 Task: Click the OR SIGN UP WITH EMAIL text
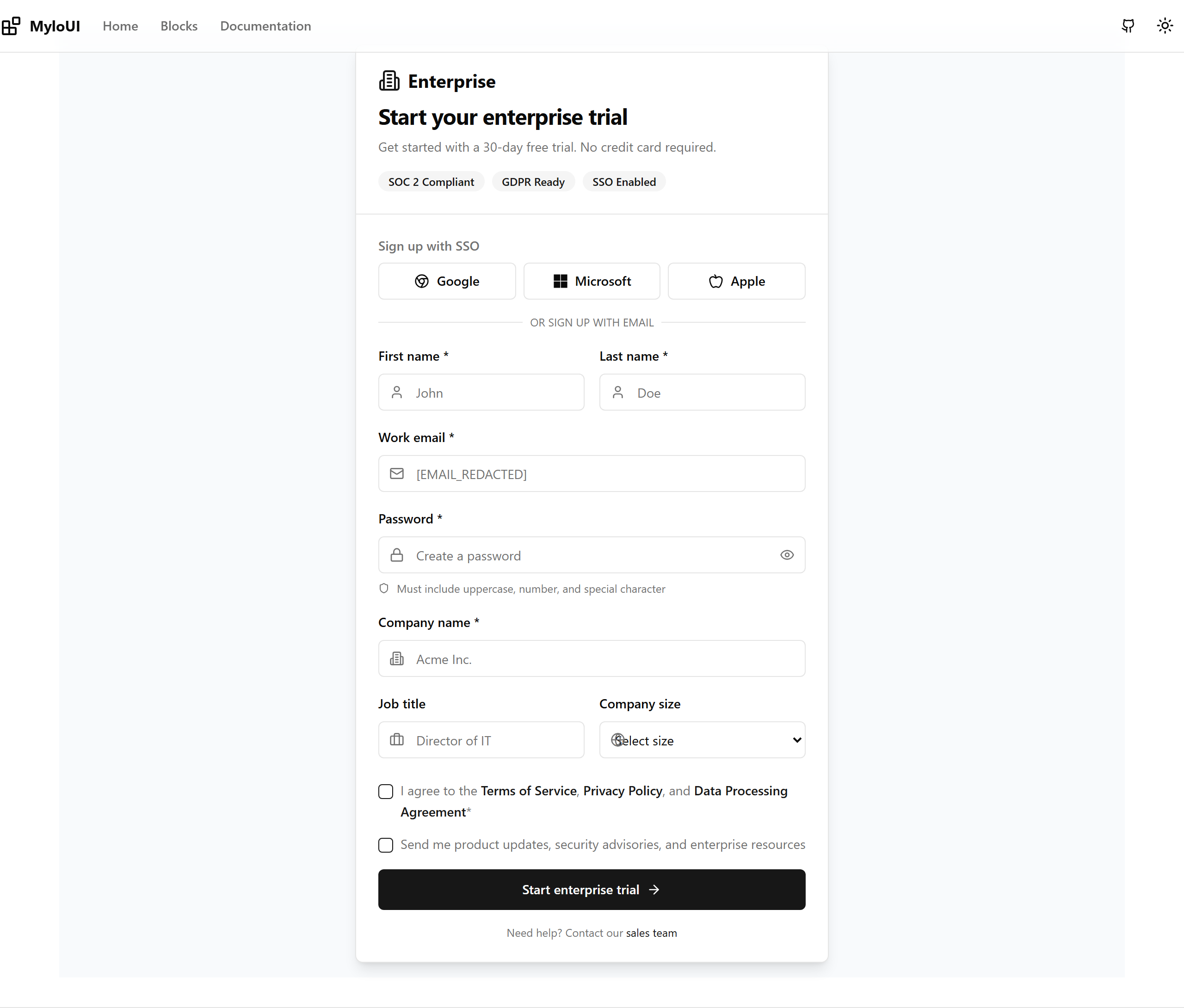pos(592,322)
